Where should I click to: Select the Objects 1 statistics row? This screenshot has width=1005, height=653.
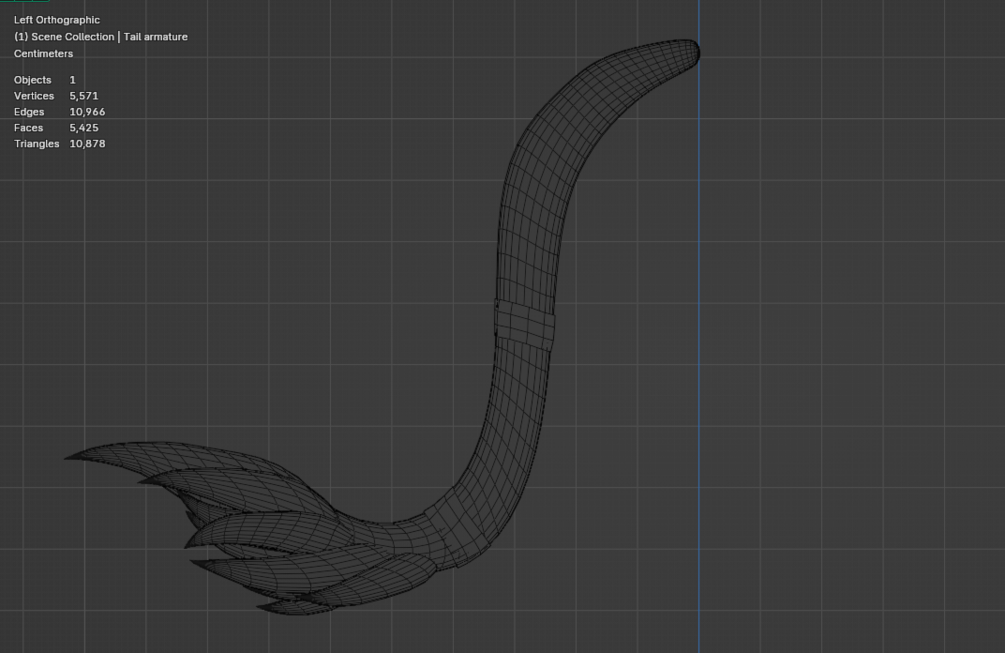click(x=45, y=80)
